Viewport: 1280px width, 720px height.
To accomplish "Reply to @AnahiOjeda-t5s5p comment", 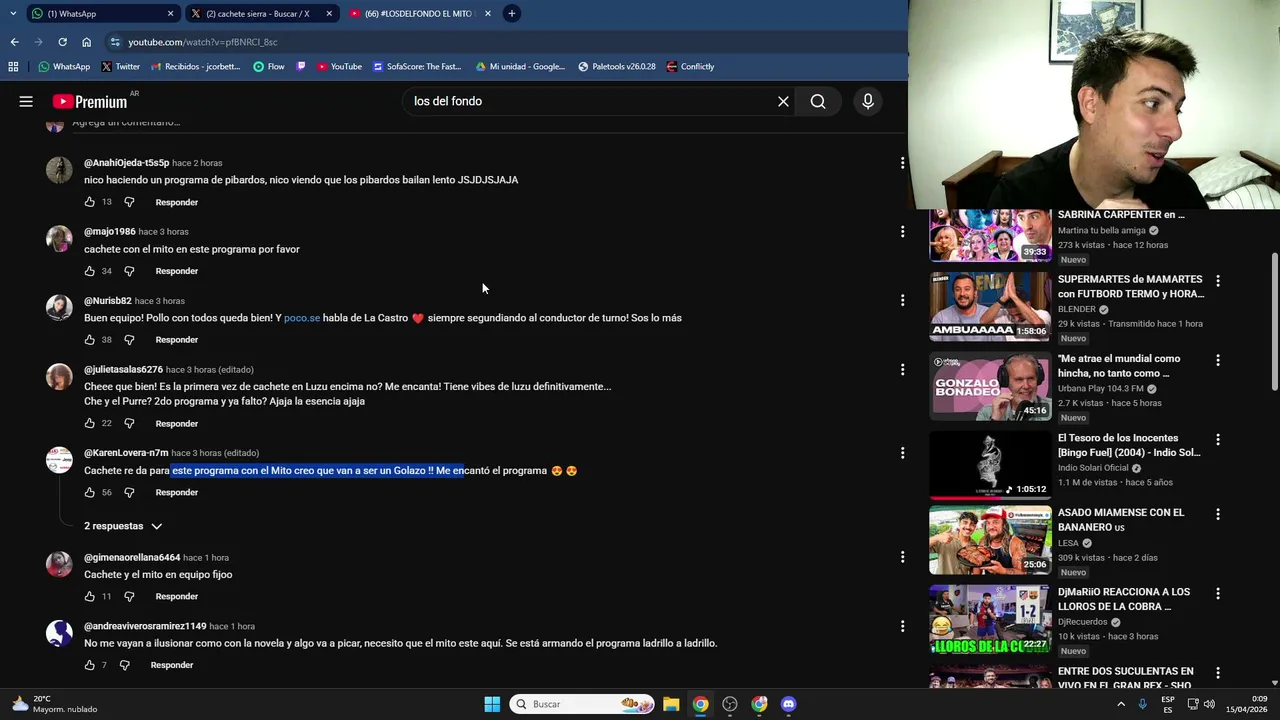I will [176, 202].
